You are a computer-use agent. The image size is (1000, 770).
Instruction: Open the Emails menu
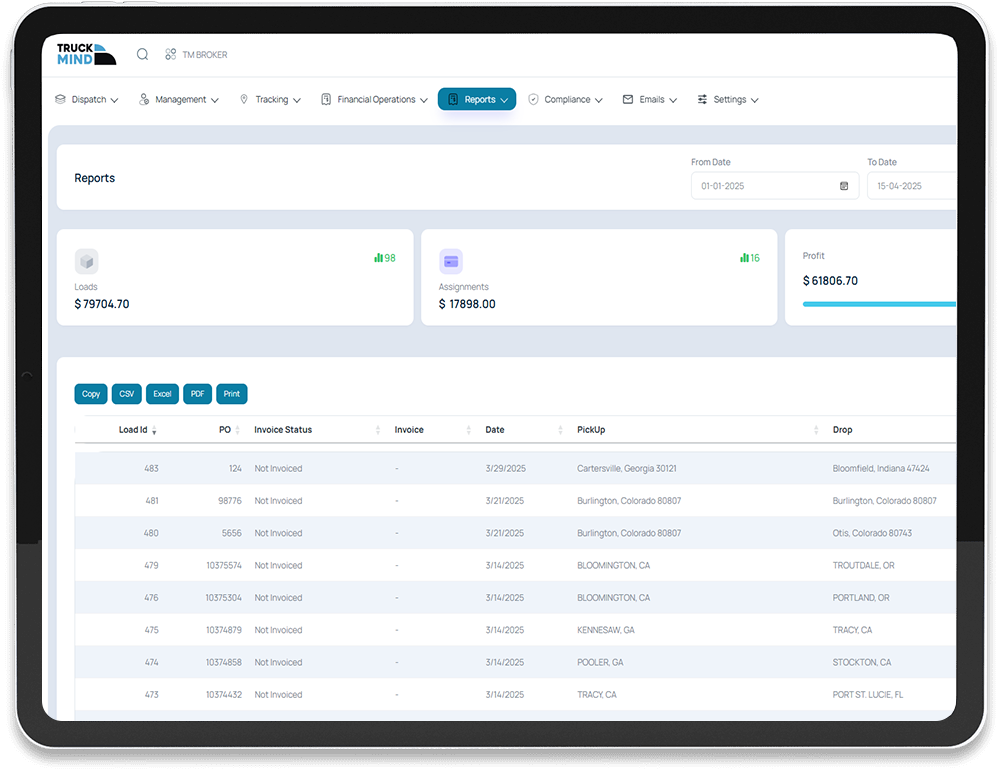[x=650, y=99]
